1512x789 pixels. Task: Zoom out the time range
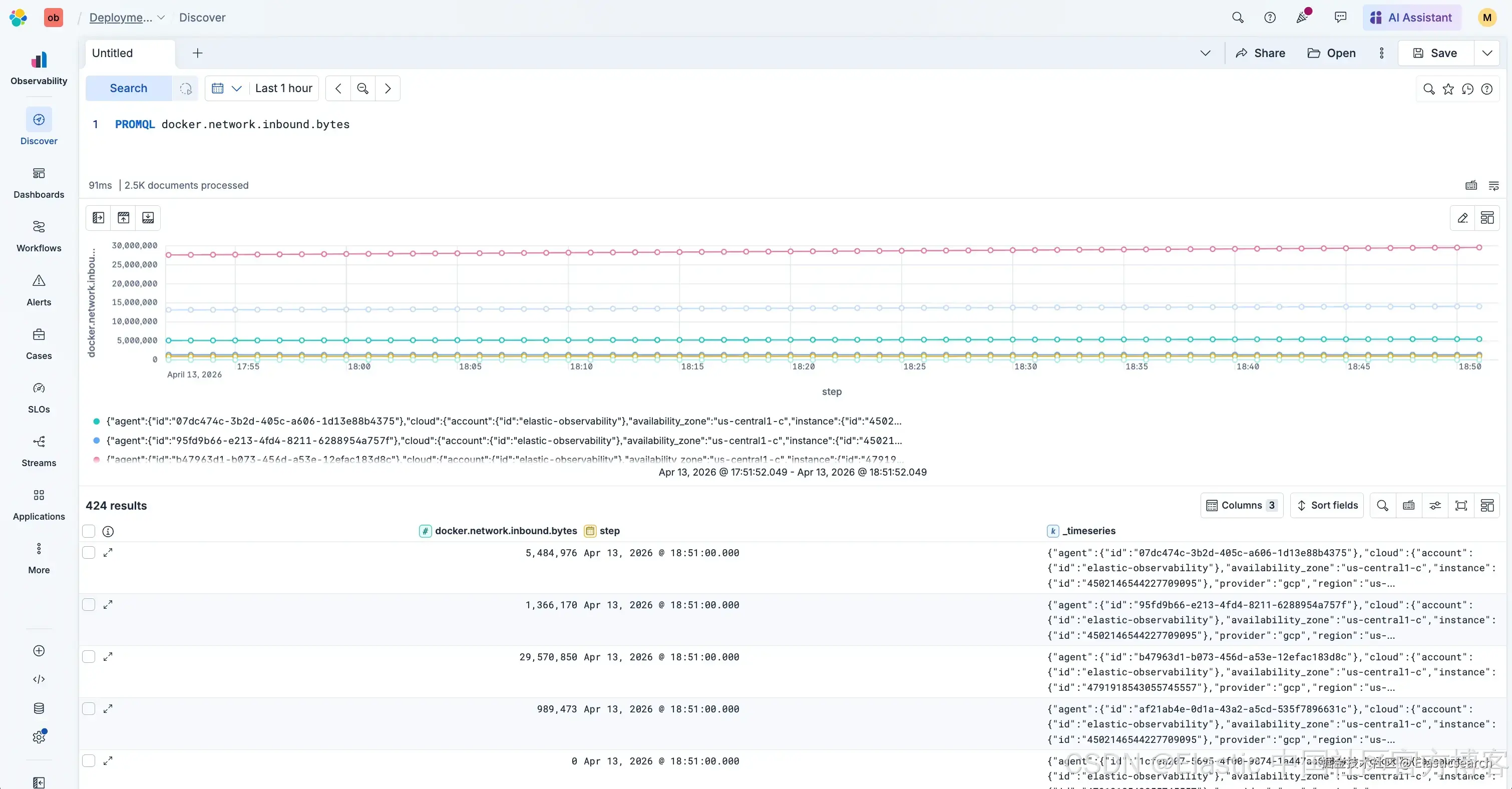363,88
